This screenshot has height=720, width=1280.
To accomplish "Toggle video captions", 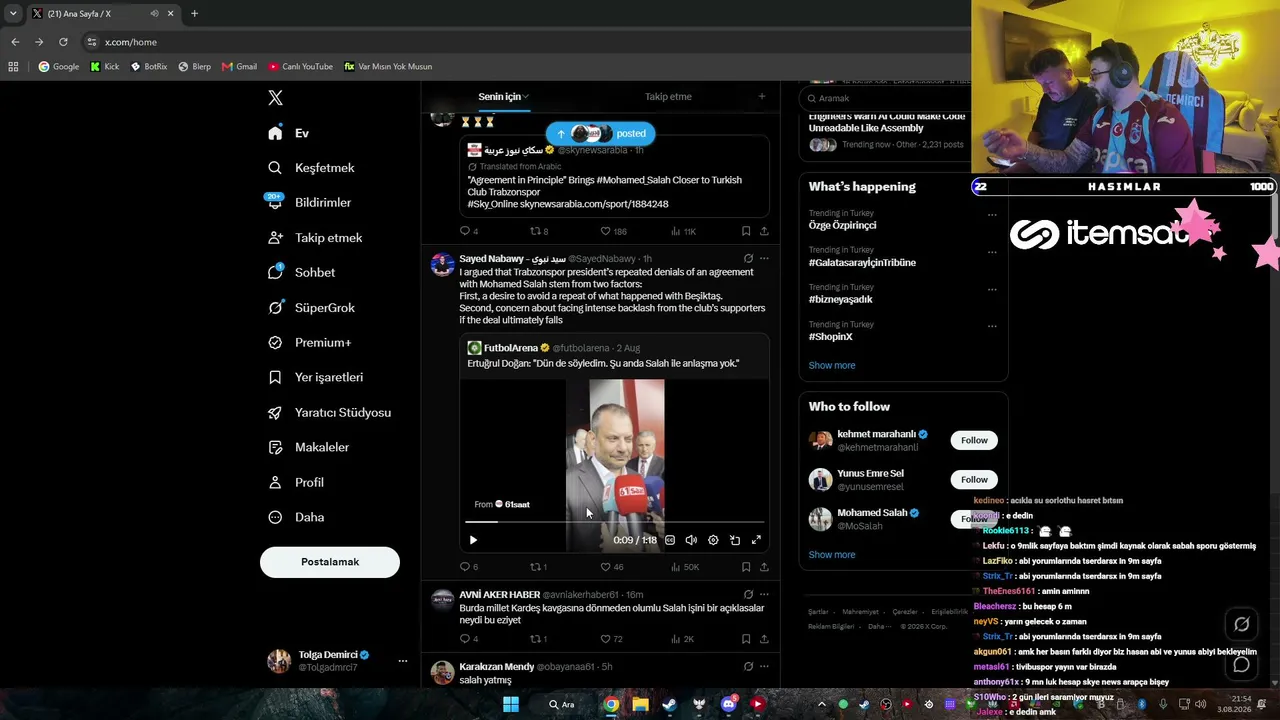I will point(670,540).
